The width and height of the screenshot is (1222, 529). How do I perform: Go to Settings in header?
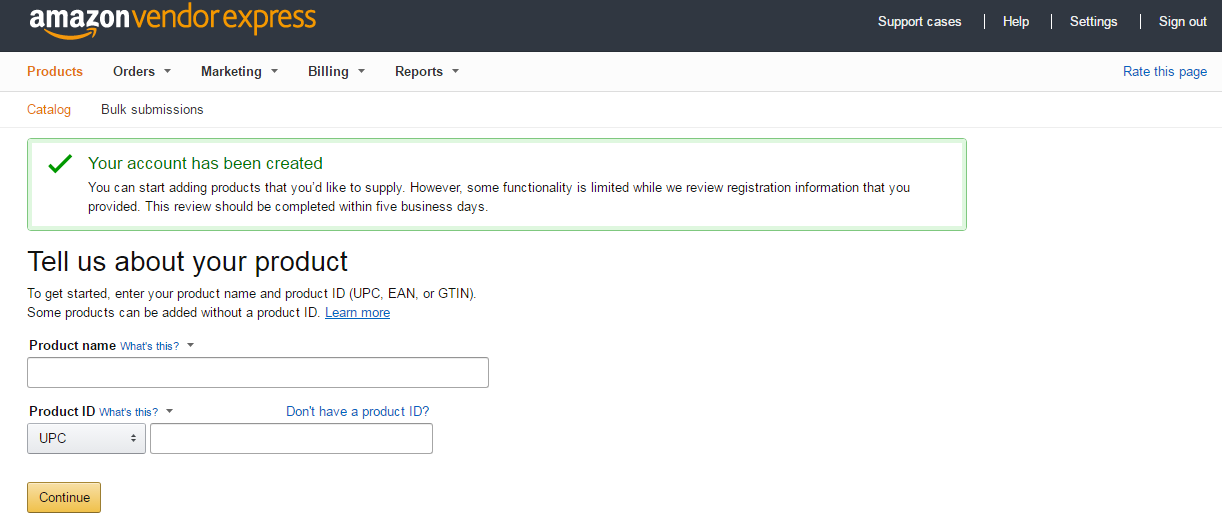(1093, 21)
